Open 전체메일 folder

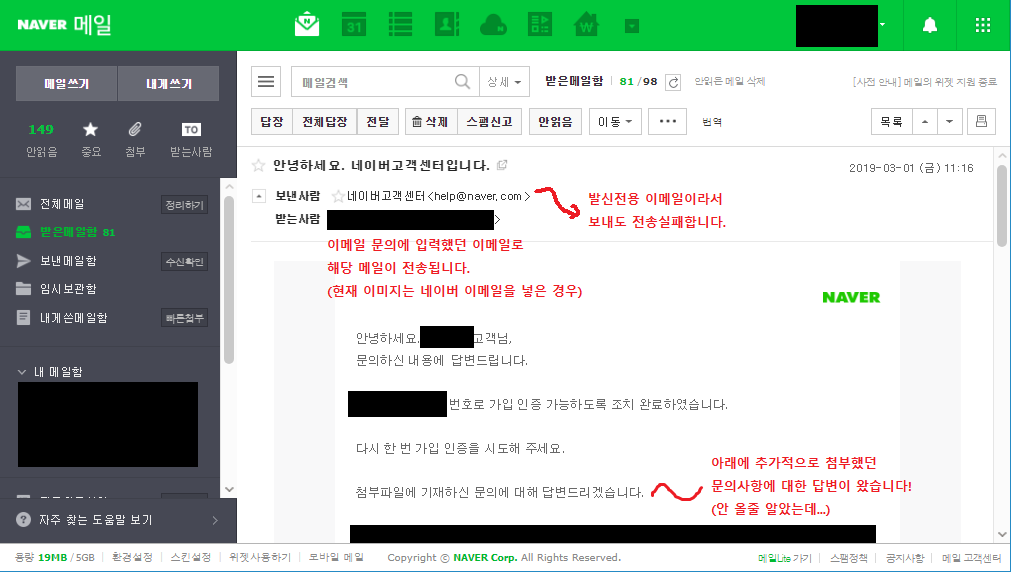(x=62, y=204)
